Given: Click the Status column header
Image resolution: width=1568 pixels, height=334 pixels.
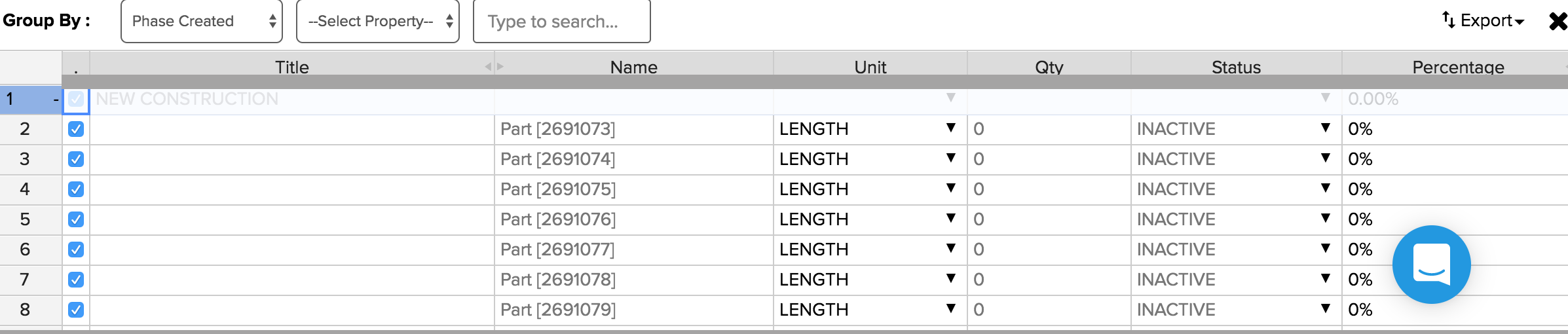Looking at the screenshot, I should pos(1236,66).
